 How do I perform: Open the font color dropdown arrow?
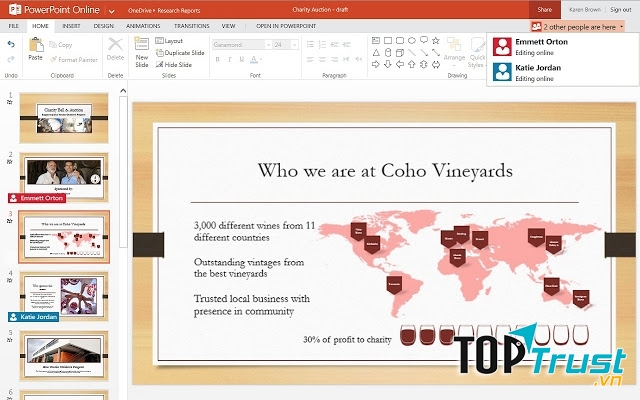click(260, 60)
